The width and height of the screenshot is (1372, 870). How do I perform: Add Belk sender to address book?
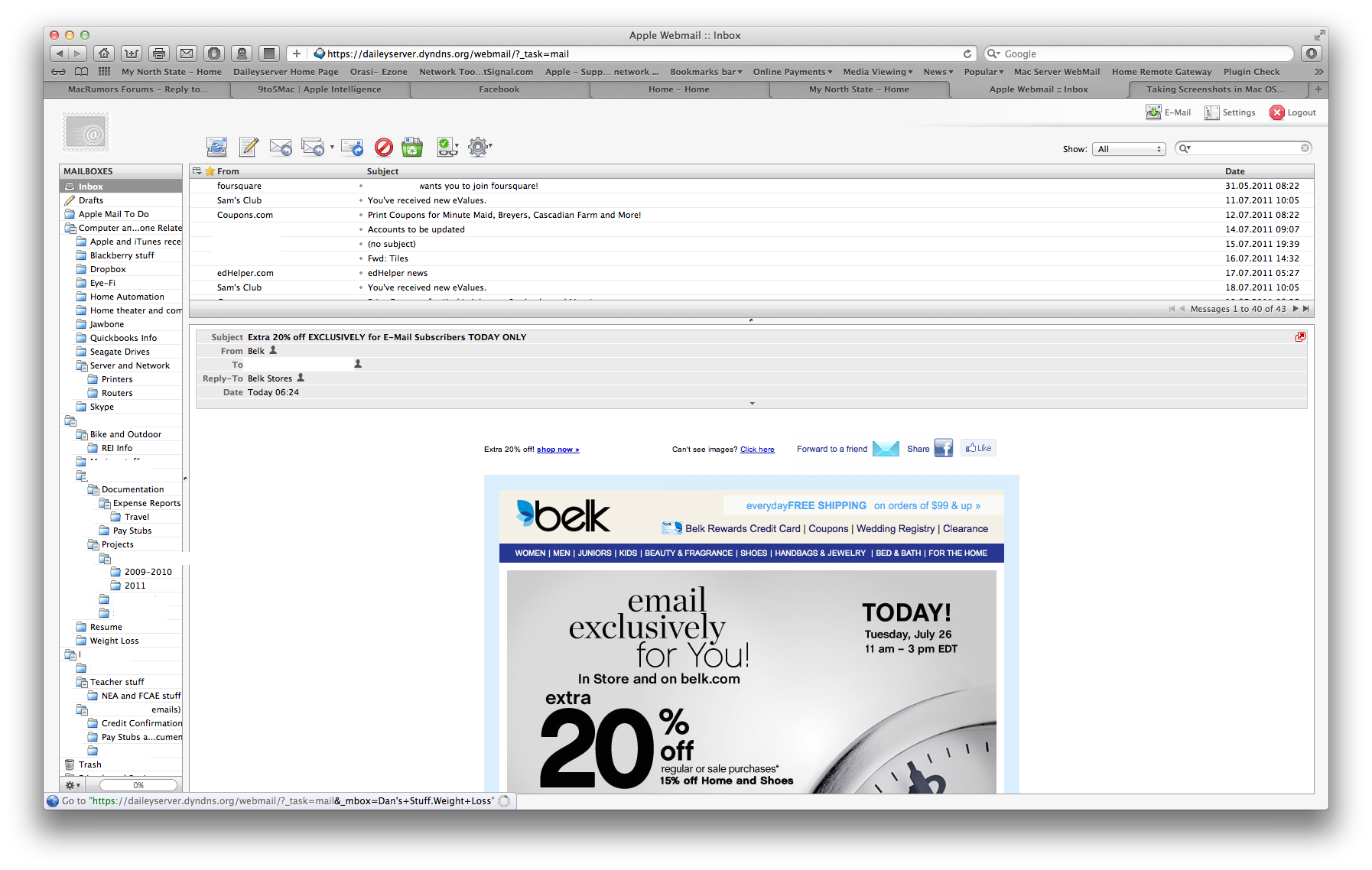pos(273,350)
